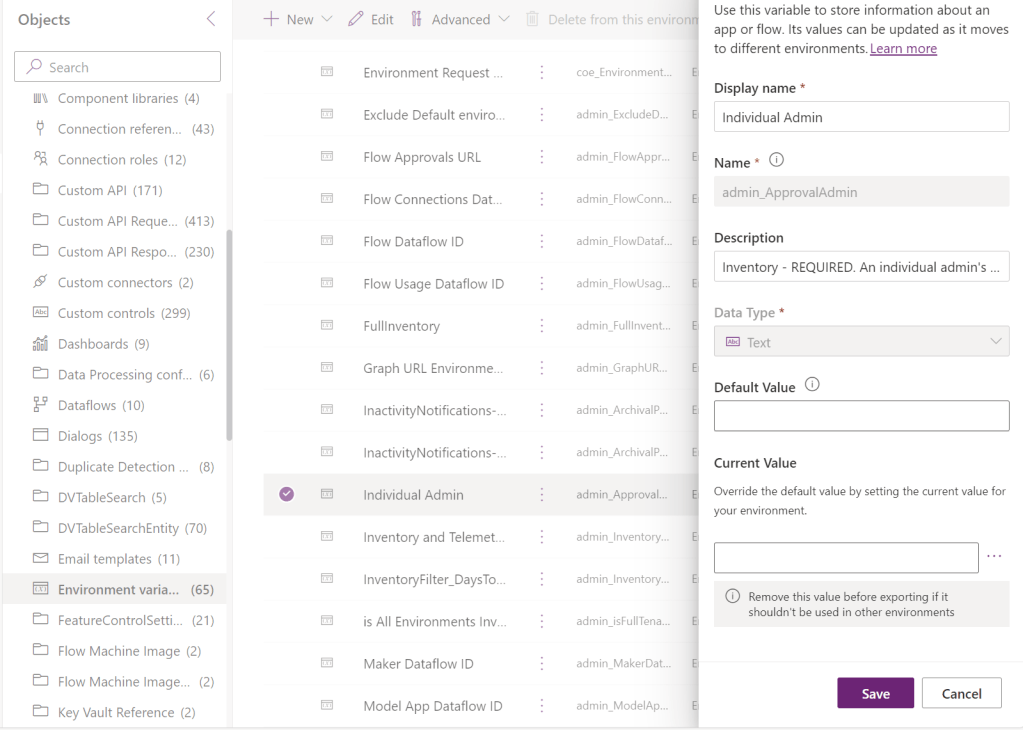The image size is (1023, 730).
Task: Collapse the Objects panel with the chevron
Action: pos(210,19)
